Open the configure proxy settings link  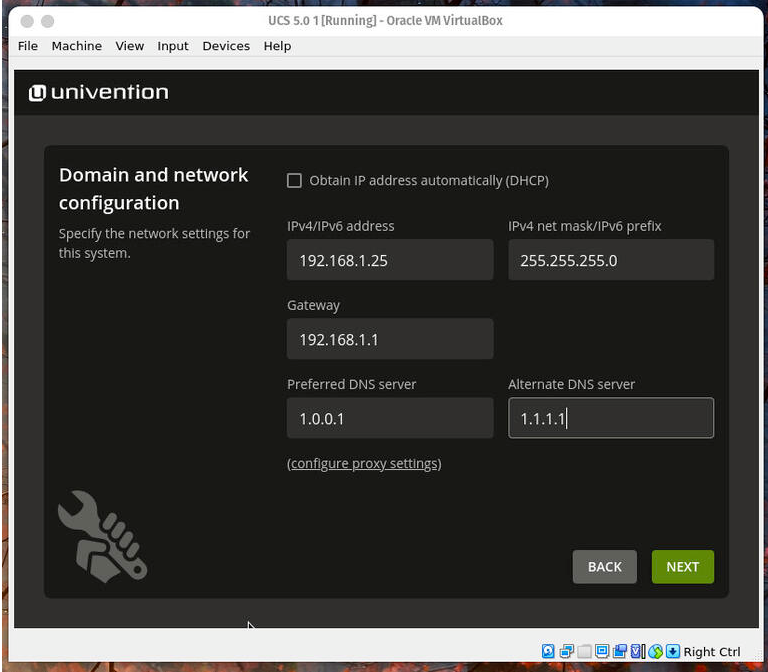364,463
